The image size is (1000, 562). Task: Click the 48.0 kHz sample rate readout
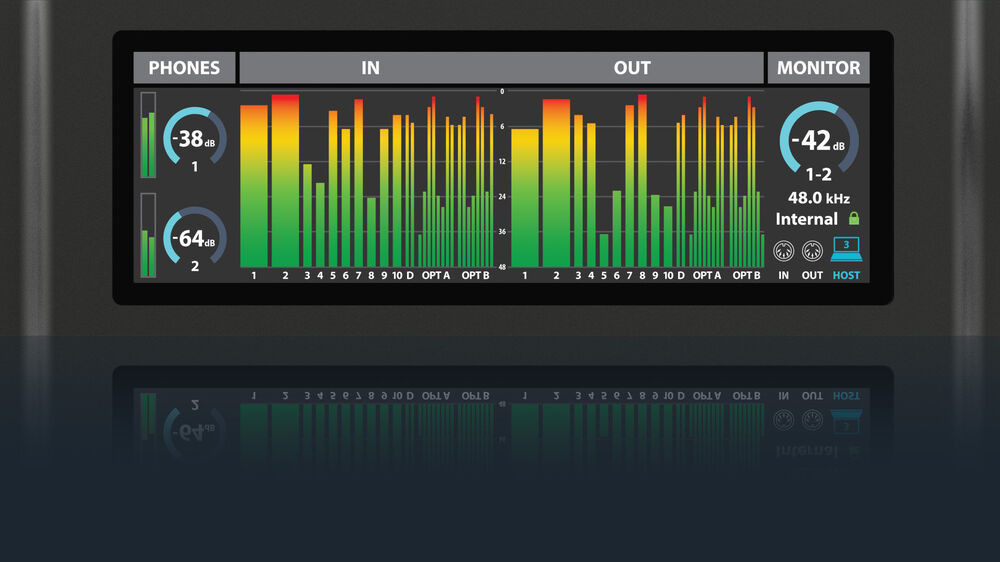tap(818, 197)
